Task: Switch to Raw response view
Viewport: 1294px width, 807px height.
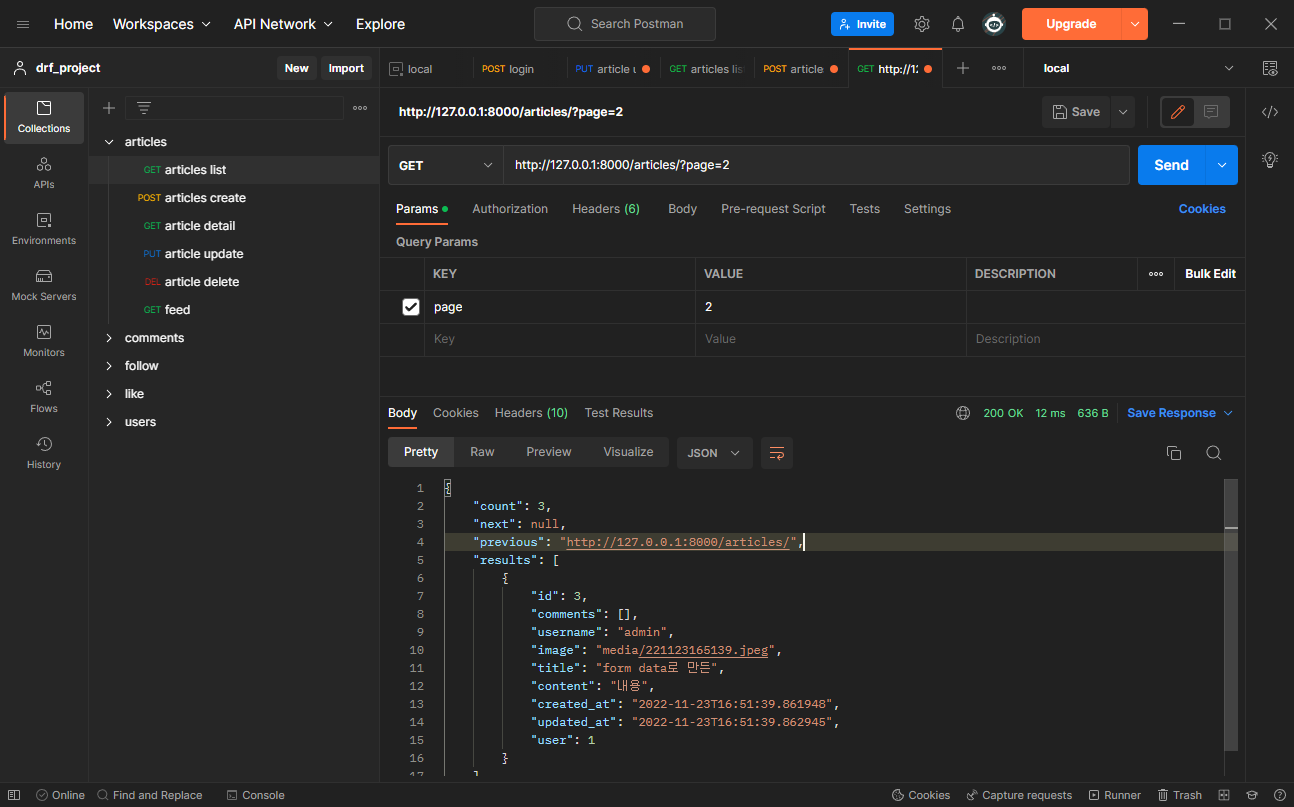Action: pos(482,452)
